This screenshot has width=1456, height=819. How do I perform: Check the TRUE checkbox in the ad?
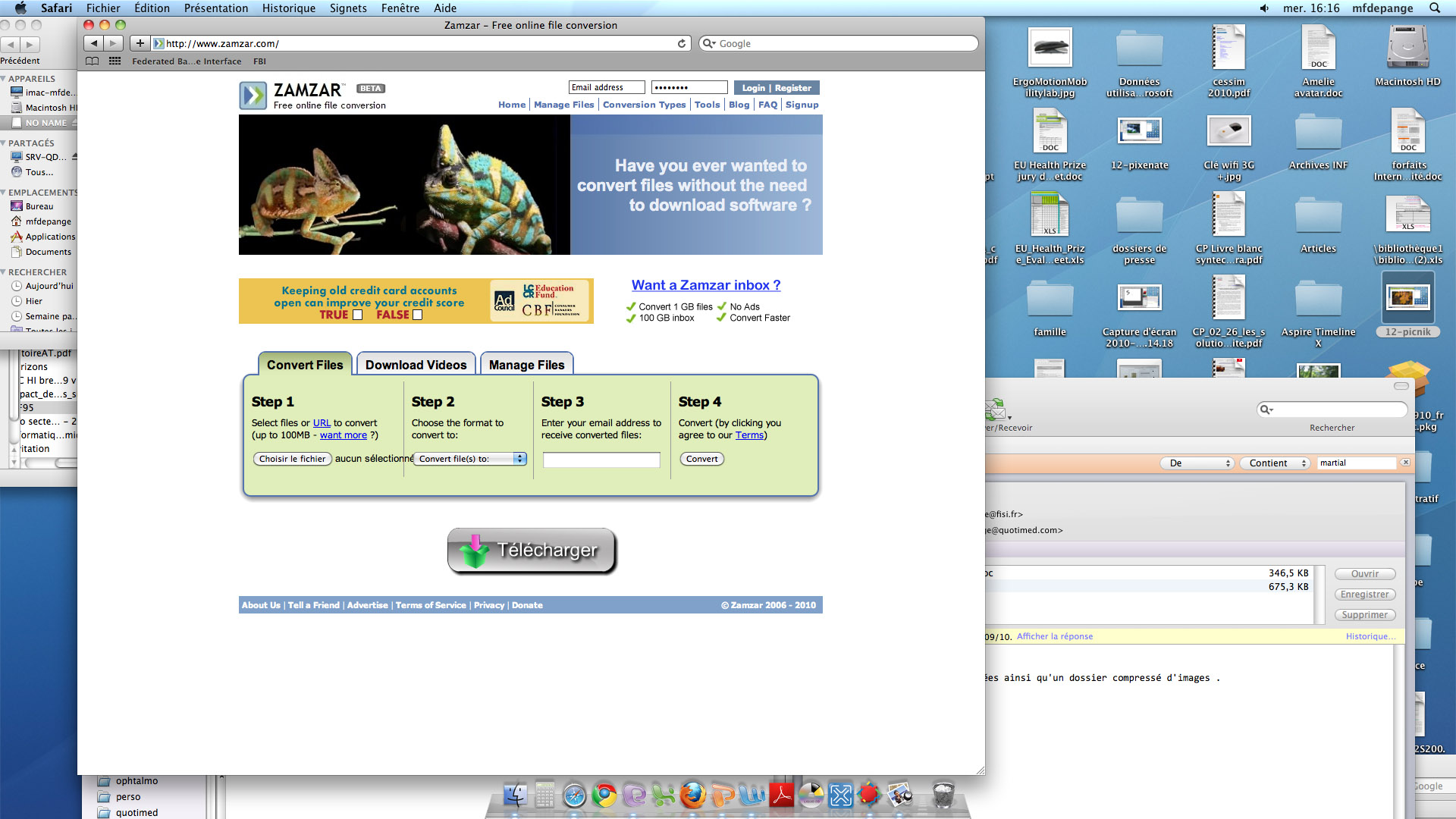click(358, 315)
